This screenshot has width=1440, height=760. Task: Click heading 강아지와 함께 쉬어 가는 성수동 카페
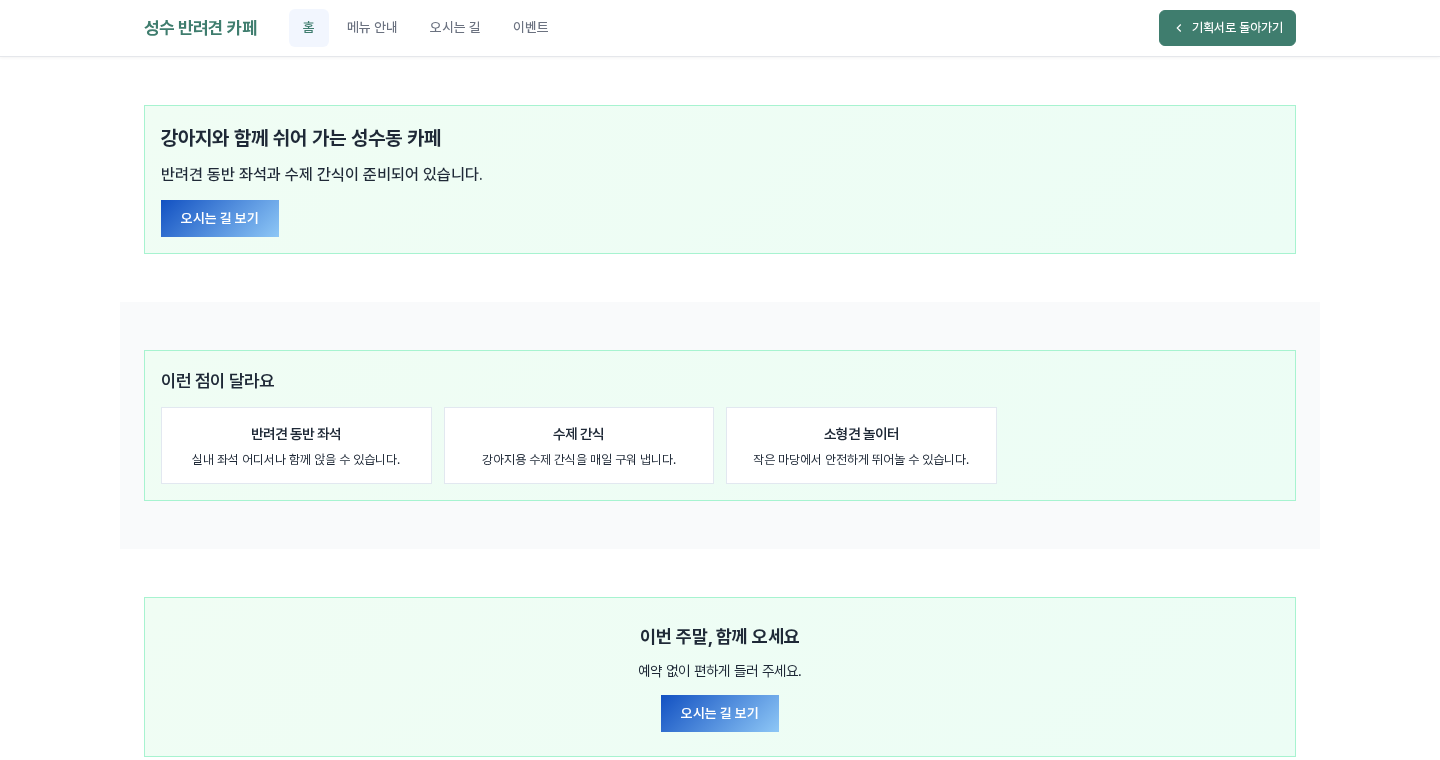click(x=301, y=138)
